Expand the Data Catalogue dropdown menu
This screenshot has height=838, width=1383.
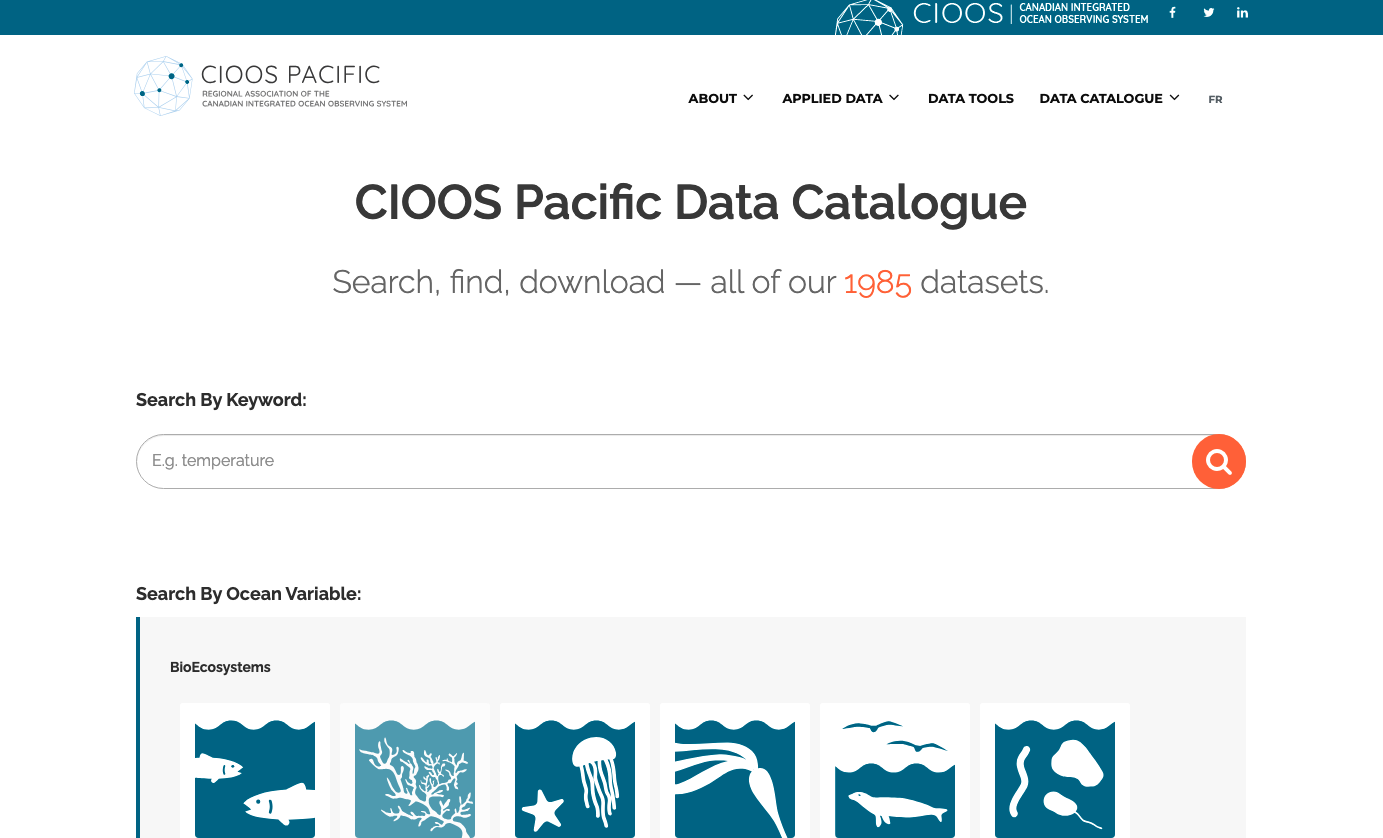pos(1109,98)
